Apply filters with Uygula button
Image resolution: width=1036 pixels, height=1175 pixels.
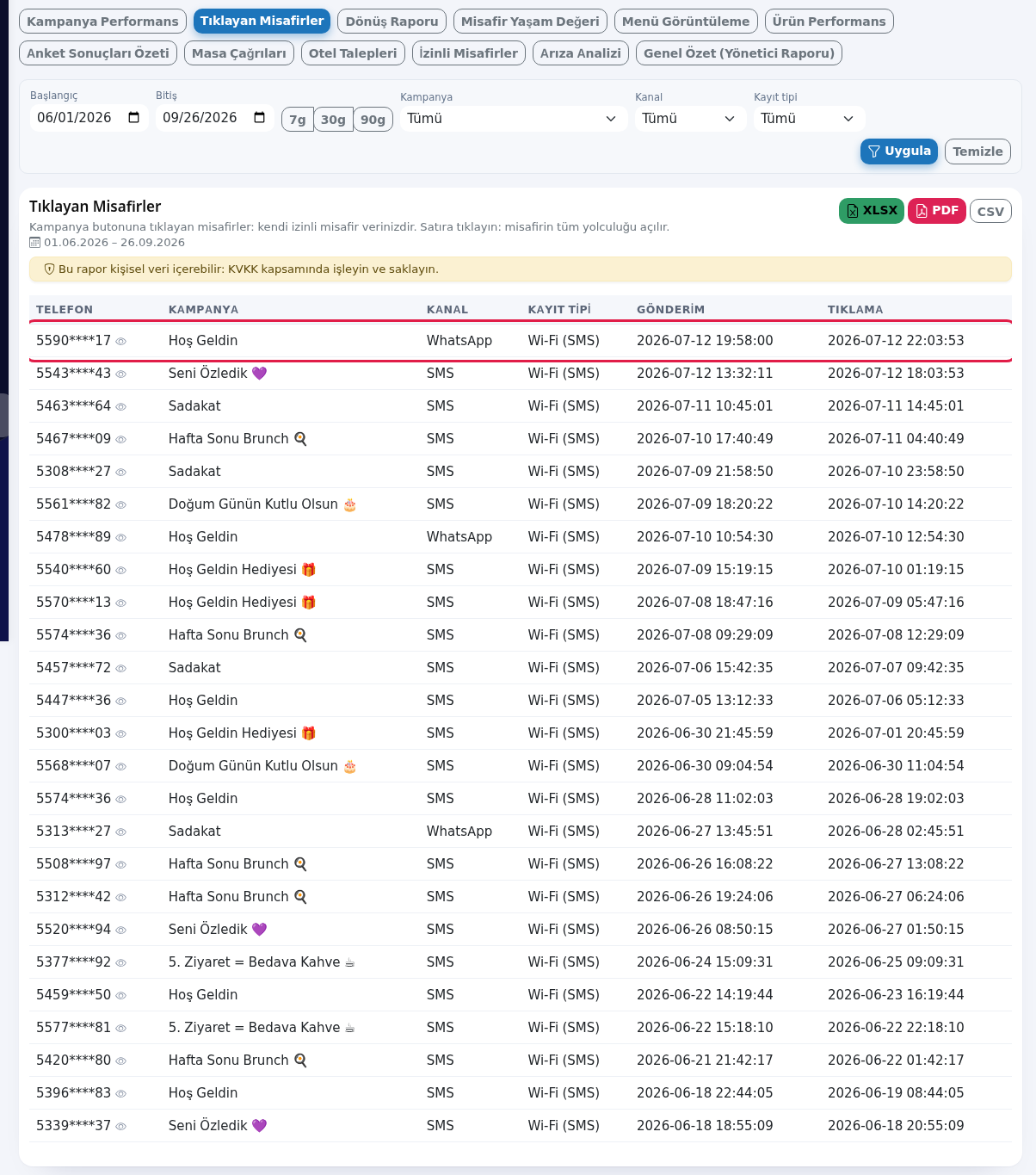click(899, 152)
